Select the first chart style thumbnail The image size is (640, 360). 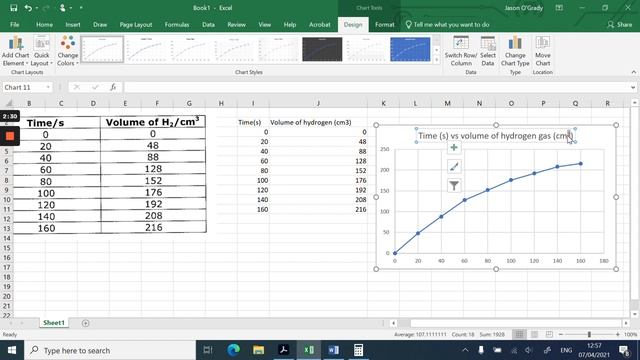pos(102,49)
